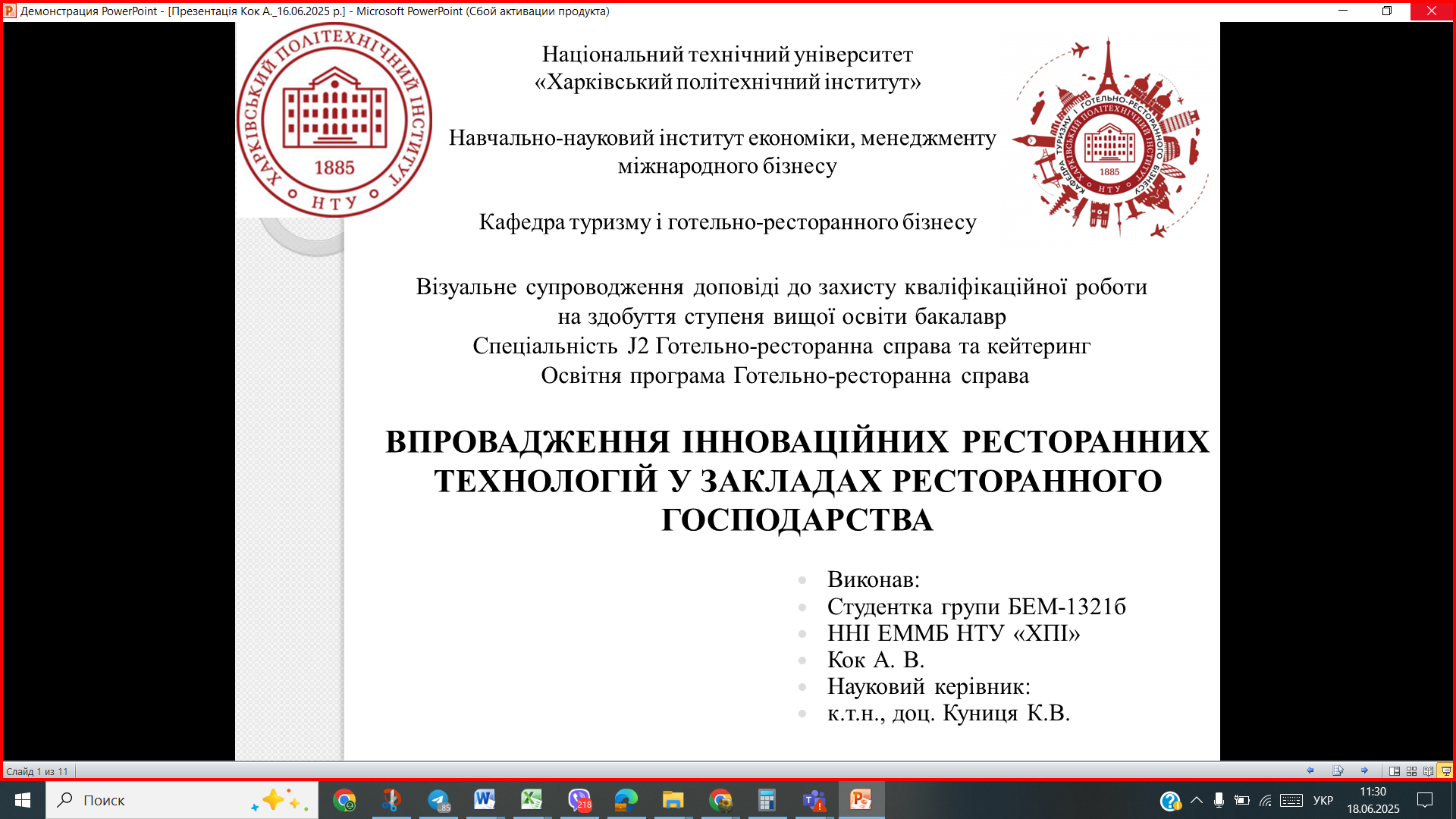Open Calculator from the taskbar
The image size is (1456, 819).
tap(767, 800)
